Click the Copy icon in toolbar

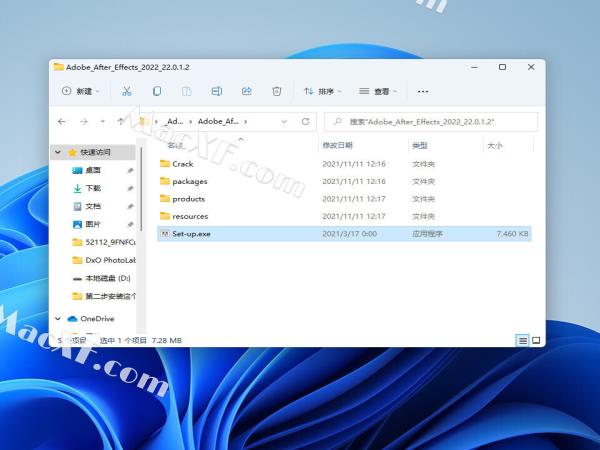tap(157, 91)
